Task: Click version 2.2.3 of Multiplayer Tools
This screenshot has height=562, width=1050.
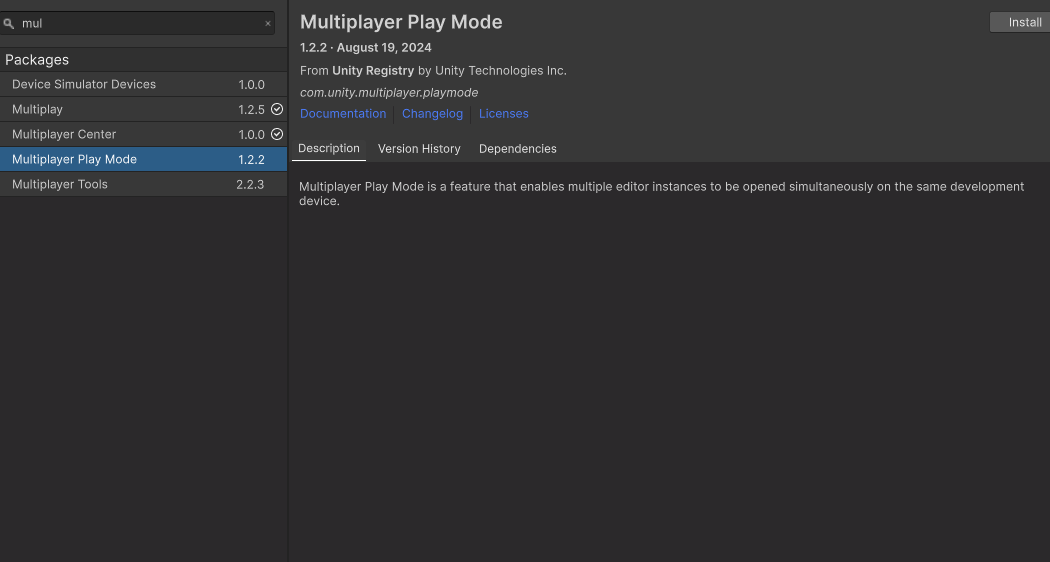Action: click(250, 184)
